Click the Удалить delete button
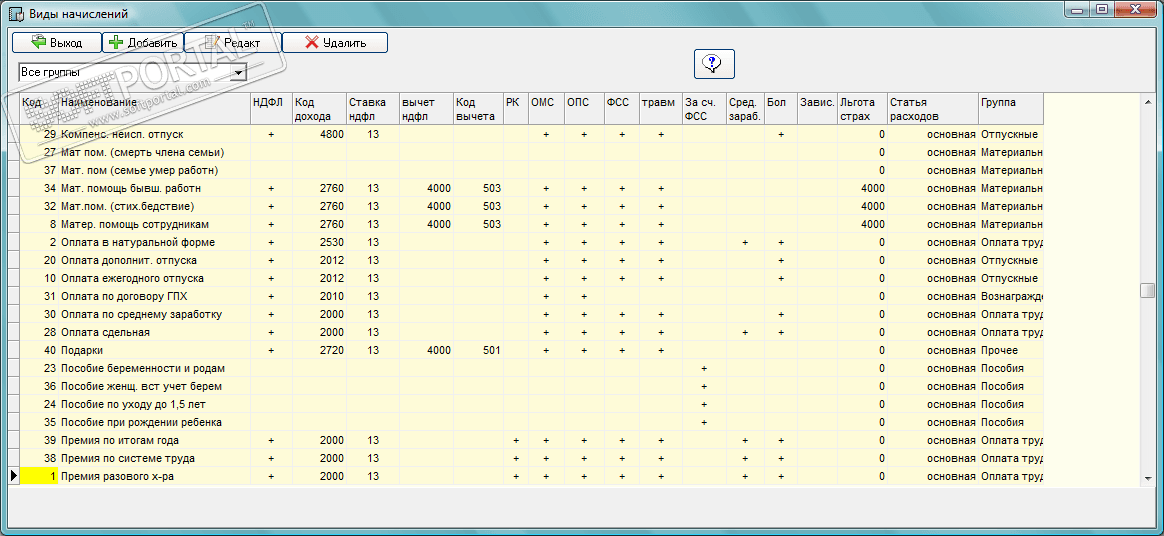Viewport: 1164px width, 536px height. (335, 42)
